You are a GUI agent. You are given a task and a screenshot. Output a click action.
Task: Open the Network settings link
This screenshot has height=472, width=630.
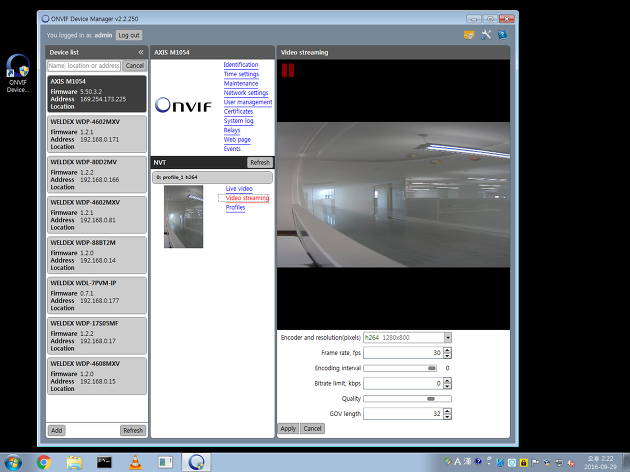pyautogui.click(x=246, y=93)
